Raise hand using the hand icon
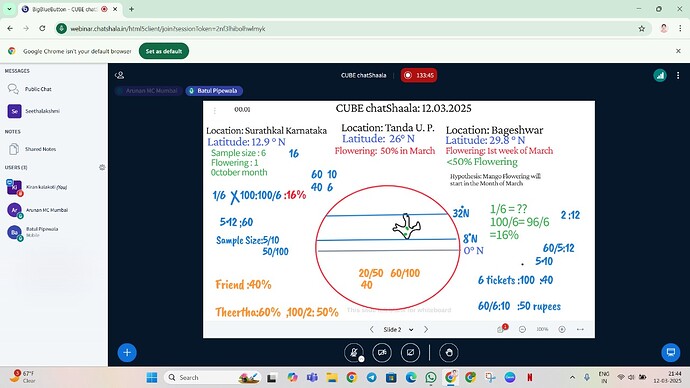690x388 pixels. tap(449, 352)
